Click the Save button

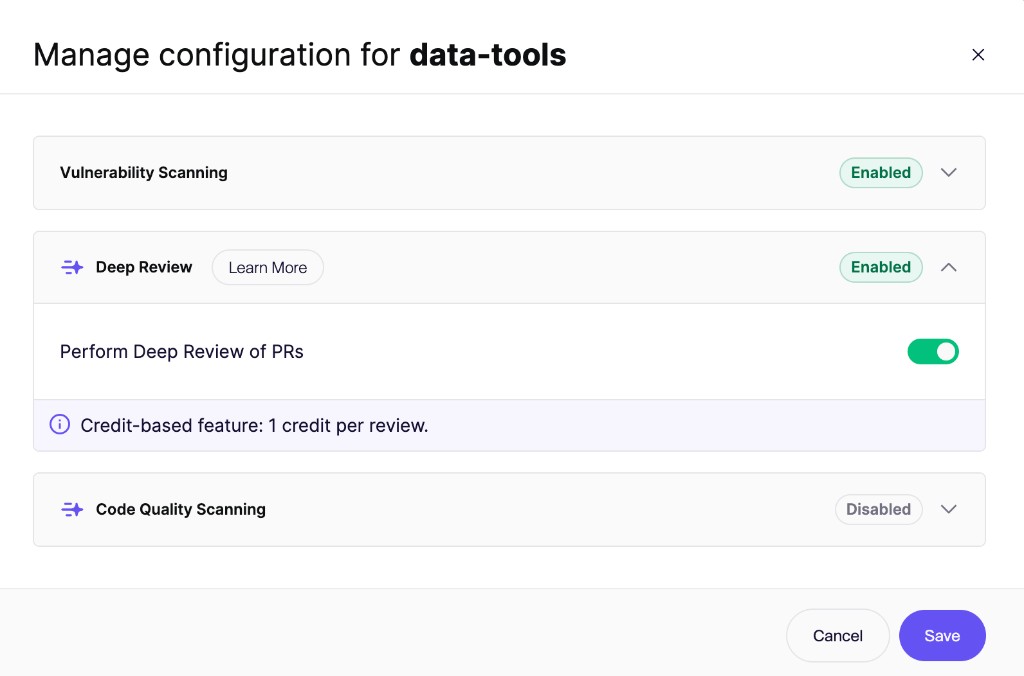point(942,636)
